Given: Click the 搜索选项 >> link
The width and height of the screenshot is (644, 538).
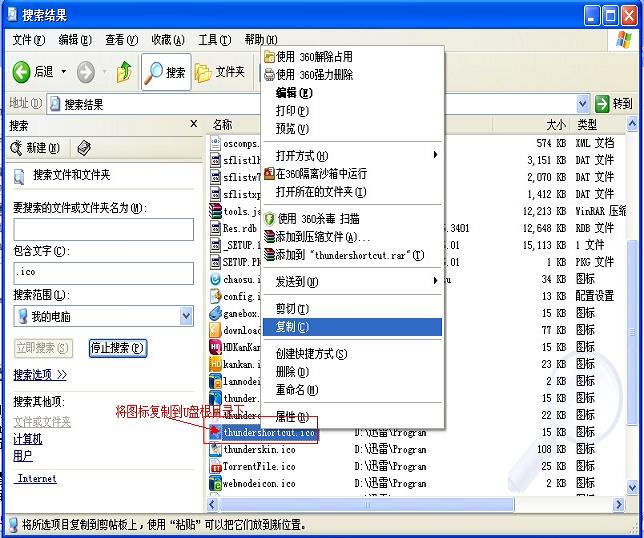Looking at the screenshot, I should point(40,375).
